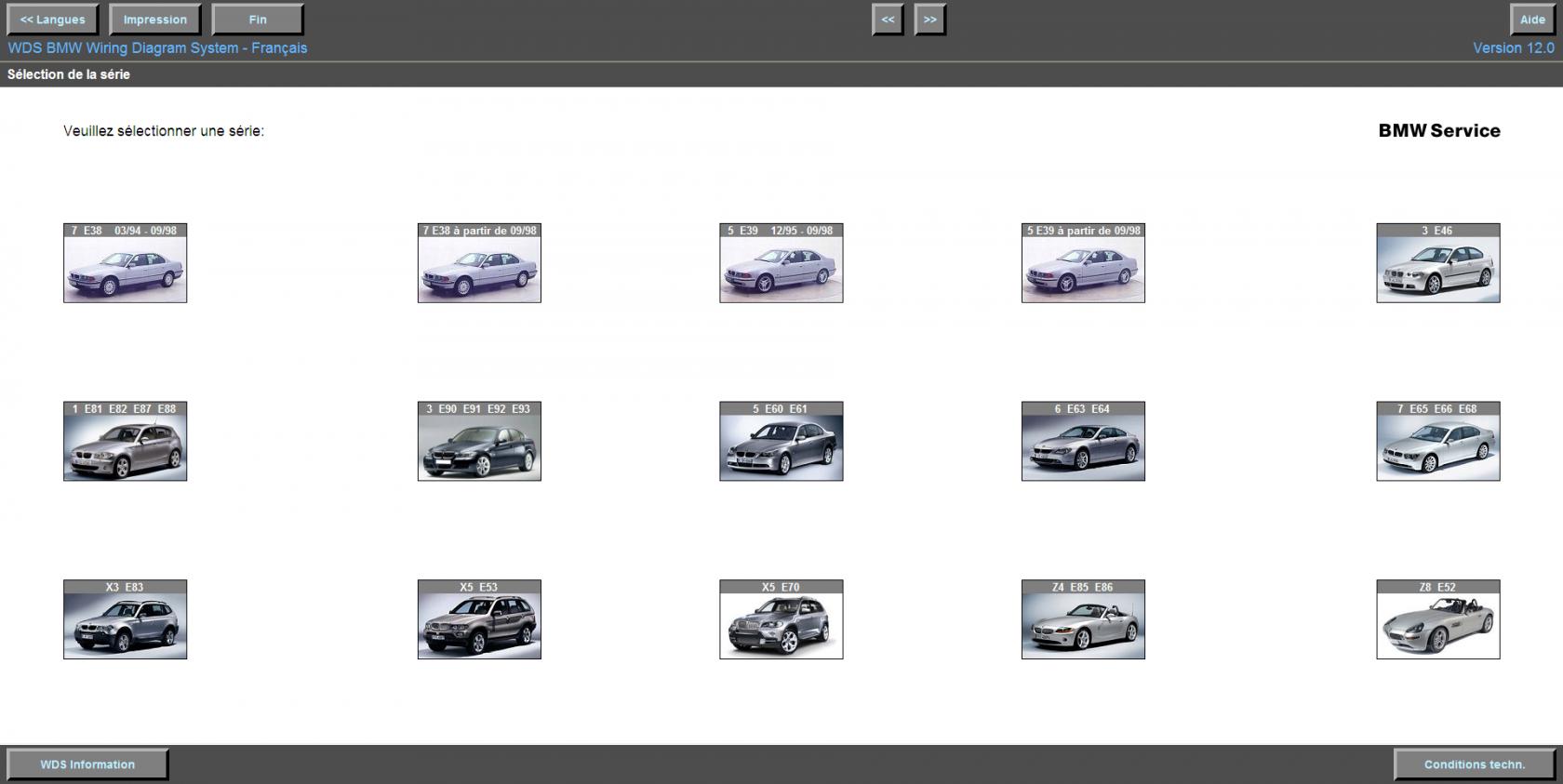
Task: Click the Impression button
Action: [x=155, y=20]
